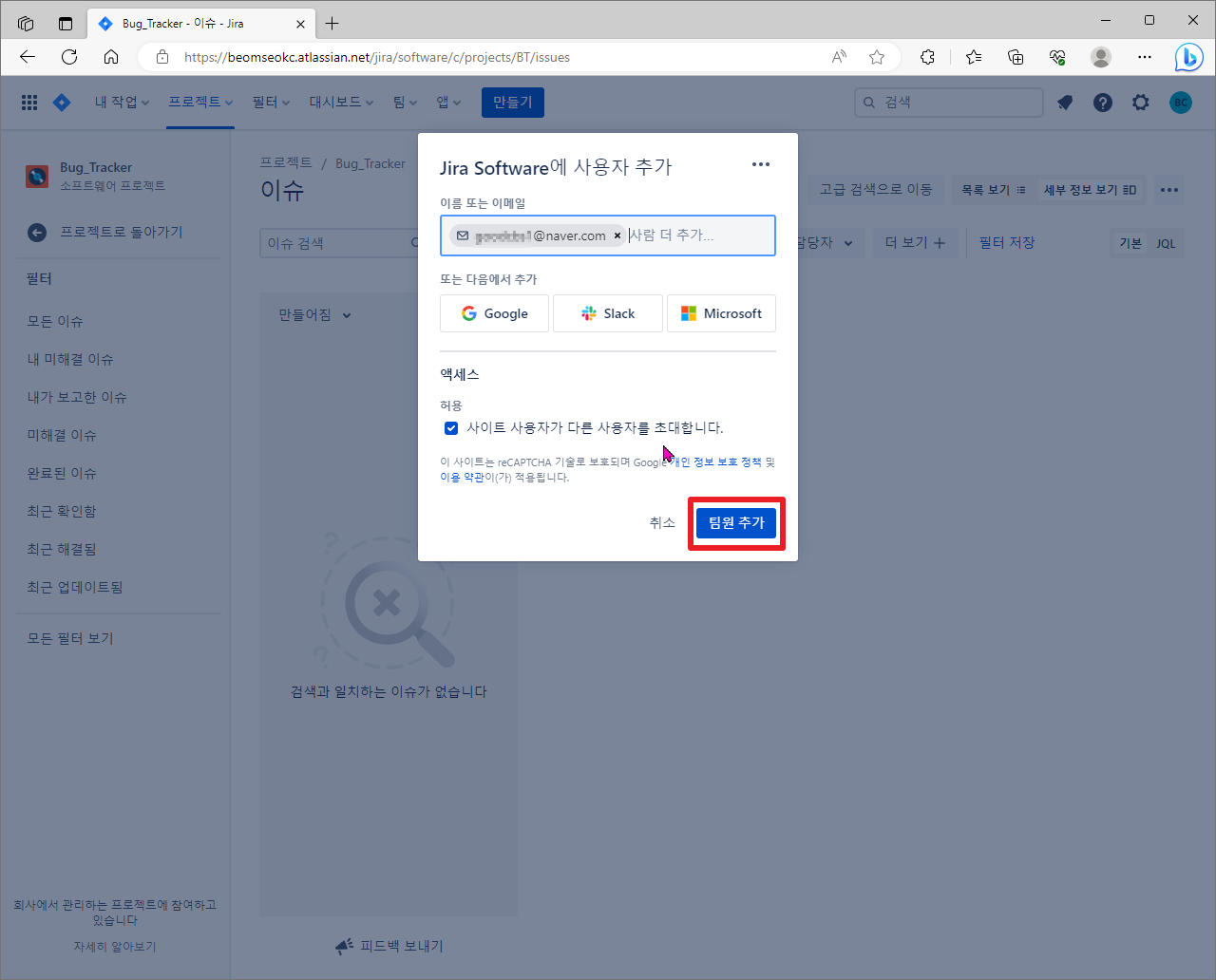1216x980 pixels.
Task: Open Edge settings and more menu
Action: (x=1145, y=57)
